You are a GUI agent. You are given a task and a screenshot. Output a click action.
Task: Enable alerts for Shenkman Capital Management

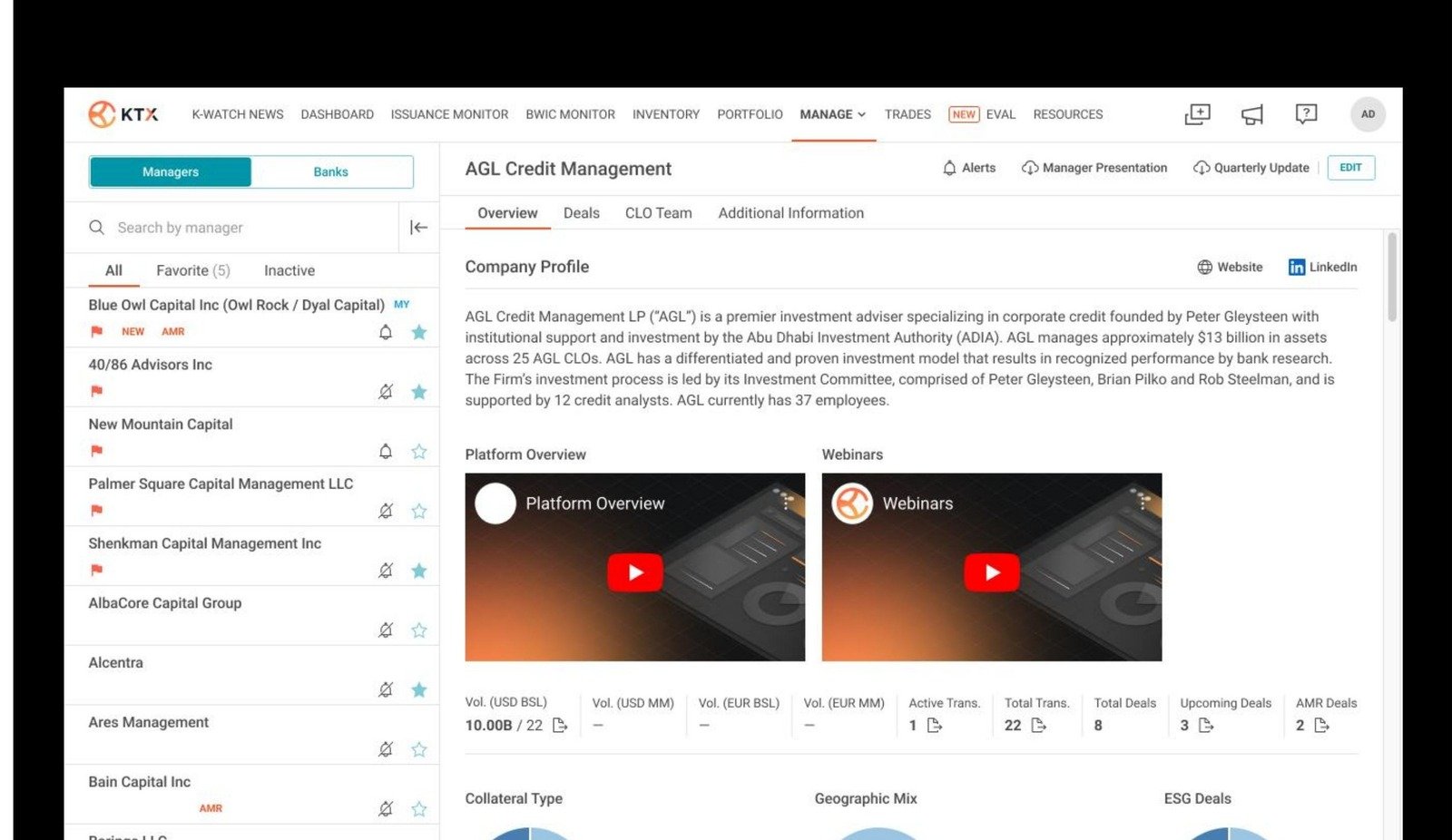[386, 571]
